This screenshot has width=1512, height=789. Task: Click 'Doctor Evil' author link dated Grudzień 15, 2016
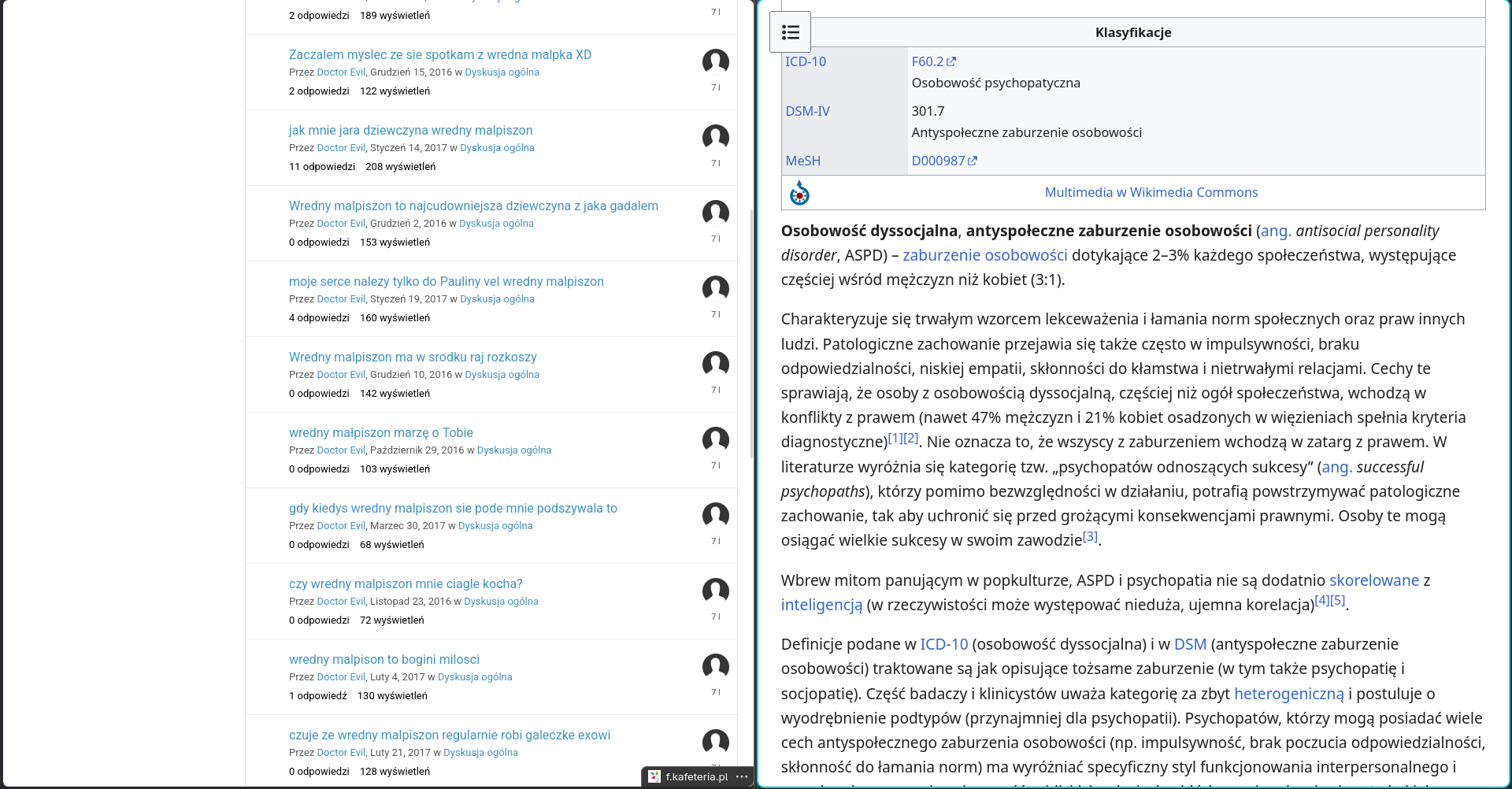click(341, 72)
